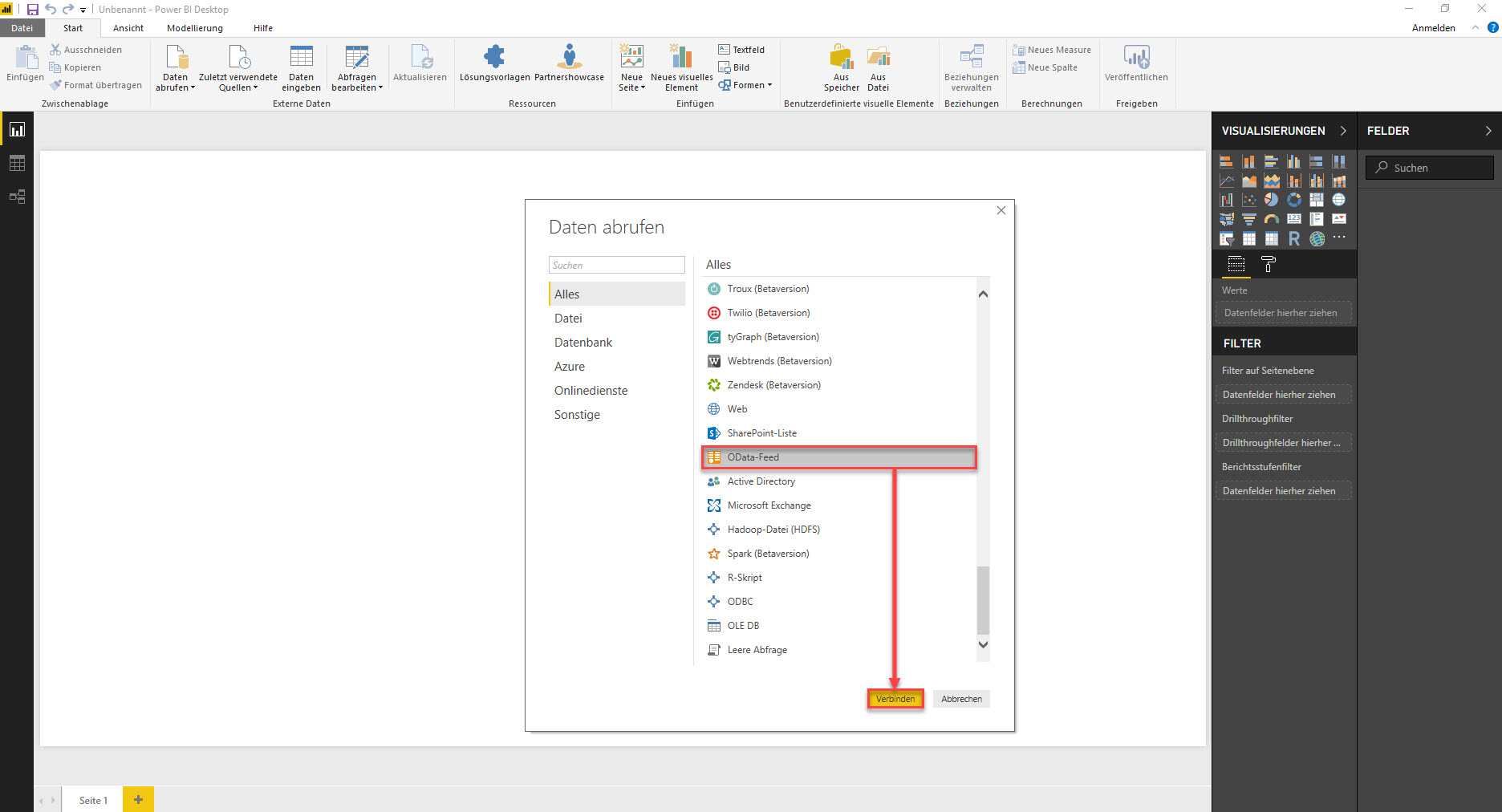
Task: Select the pie chart visualization icon
Action: point(1271,200)
